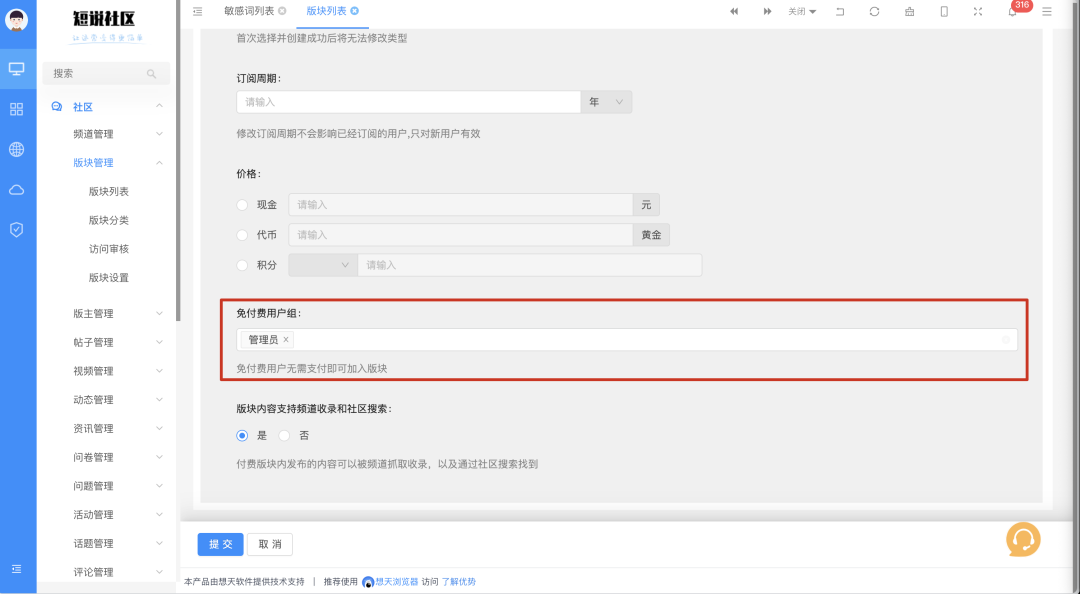Open the notification bell showing 316 alerts
Screen dimensions: 1080x594
tap(1012, 11)
